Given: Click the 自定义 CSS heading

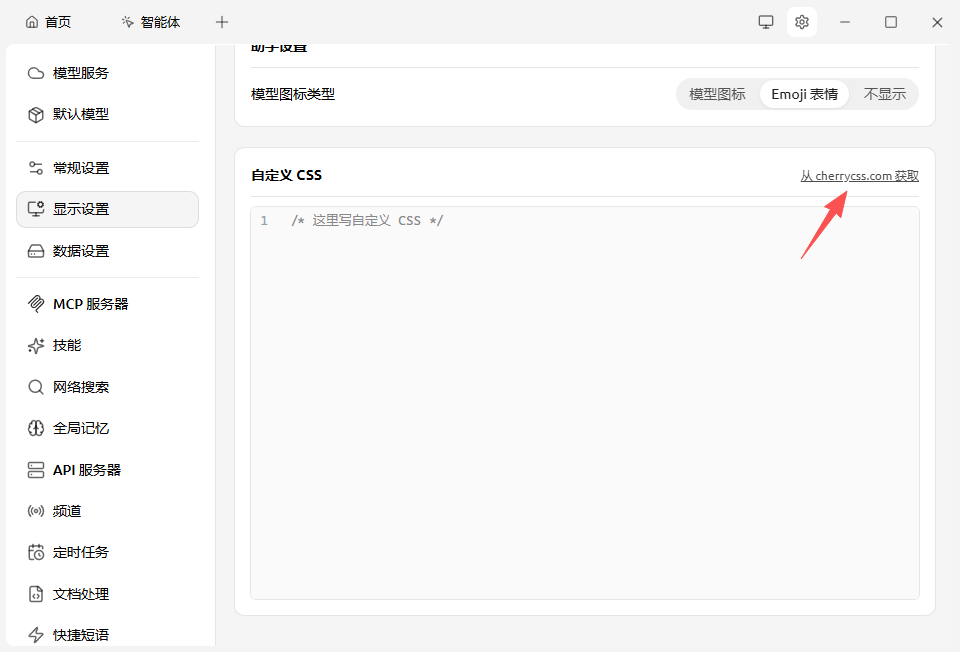Looking at the screenshot, I should [x=286, y=175].
